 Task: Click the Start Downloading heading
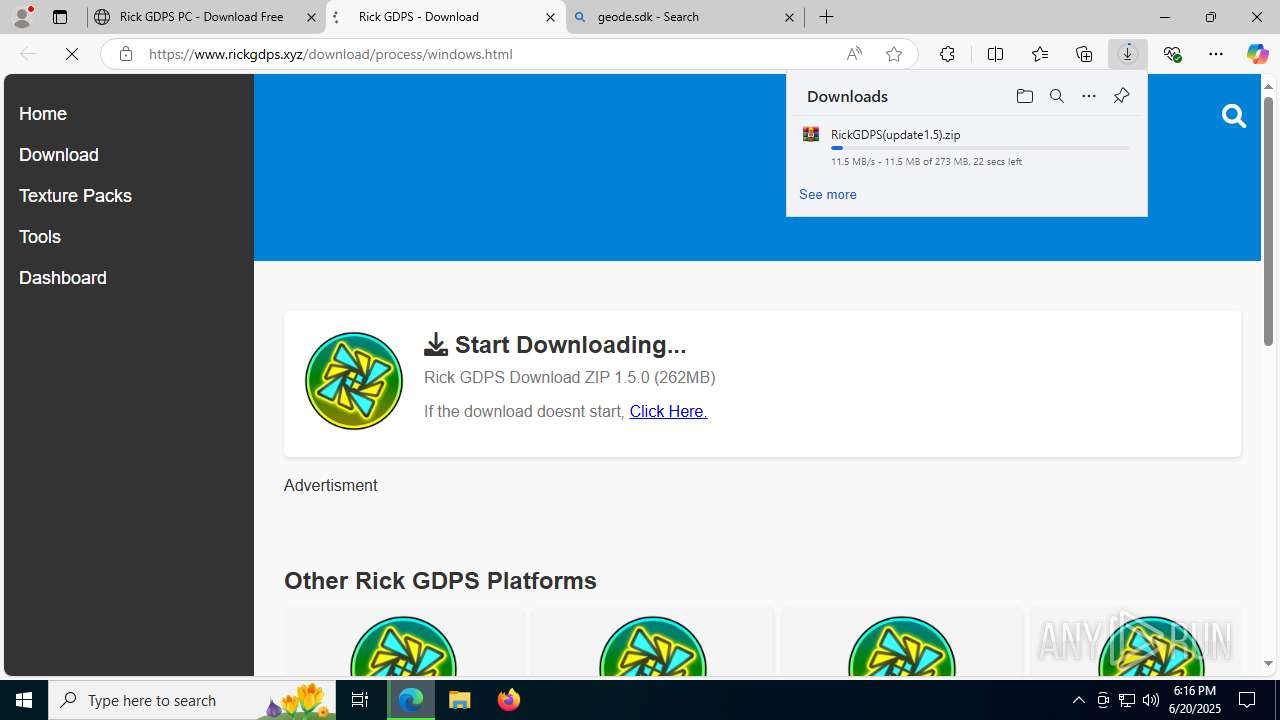[555, 345]
